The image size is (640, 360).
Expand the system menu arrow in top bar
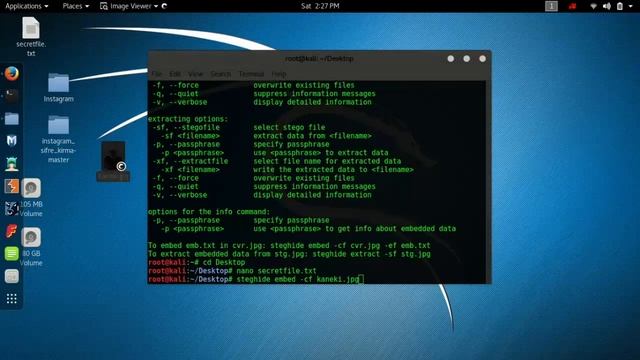(631, 7)
